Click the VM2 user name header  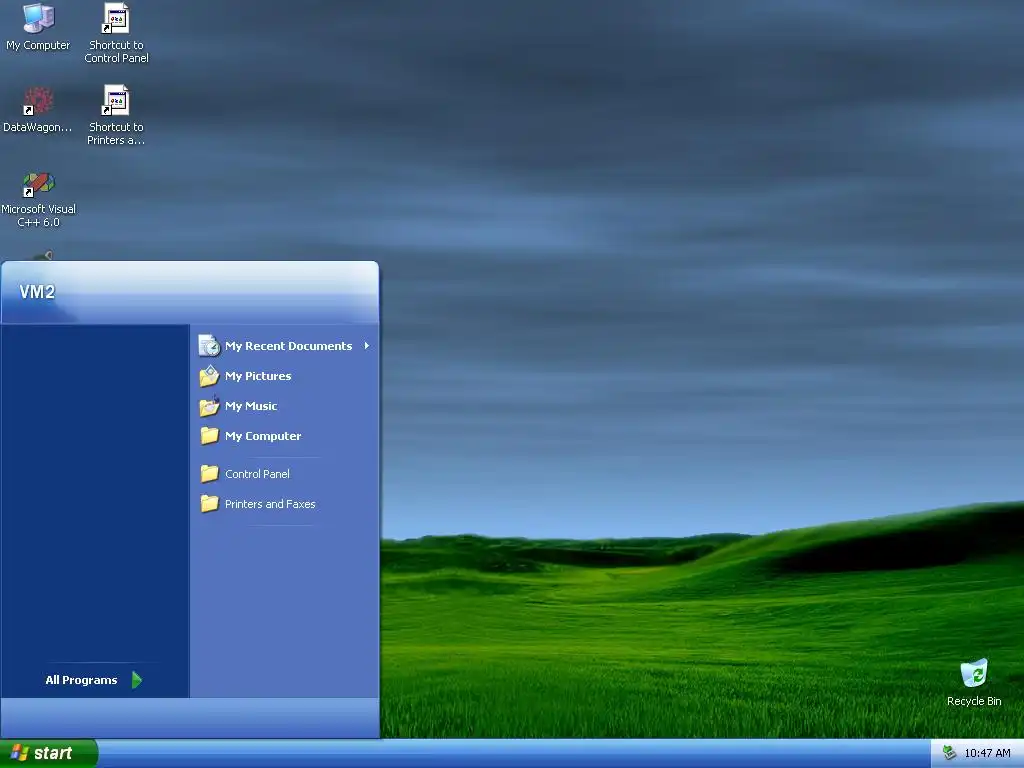(37, 292)
